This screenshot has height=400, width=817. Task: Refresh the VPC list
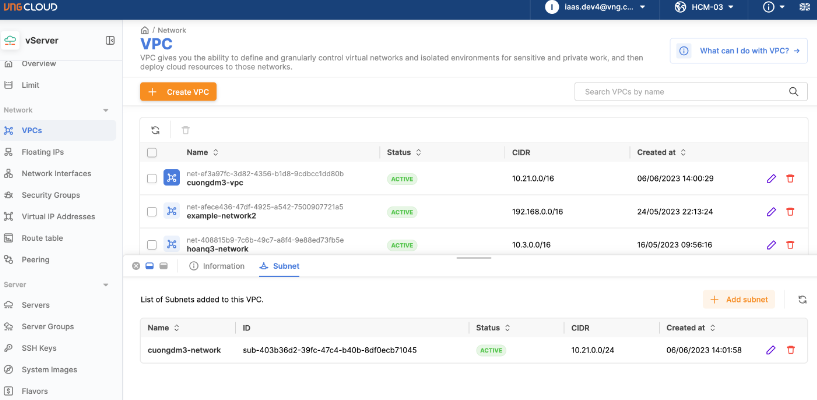155,130
